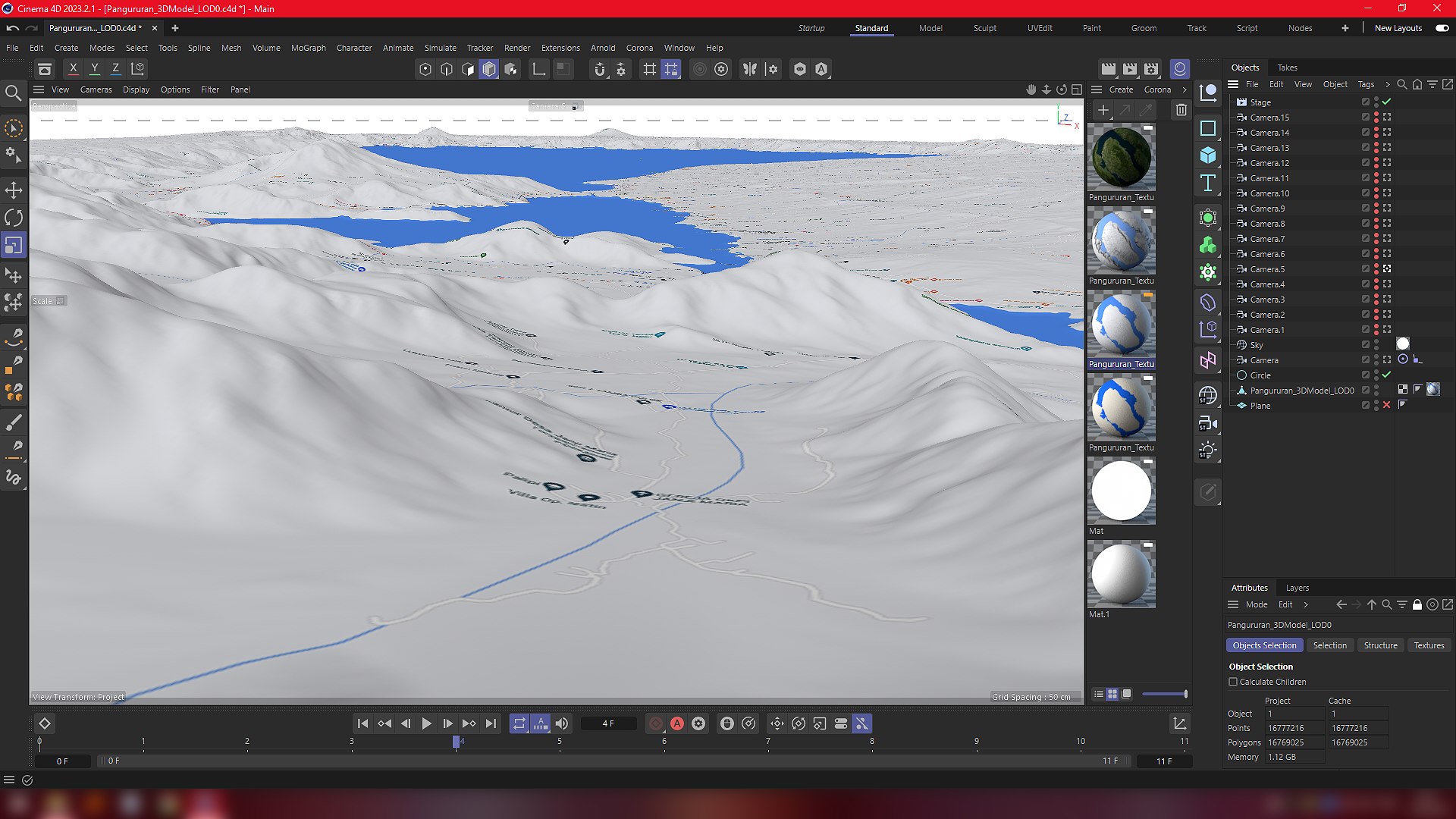
Task: Toggle Plane object's red X enable state
Action: [x=1387, y=406]
